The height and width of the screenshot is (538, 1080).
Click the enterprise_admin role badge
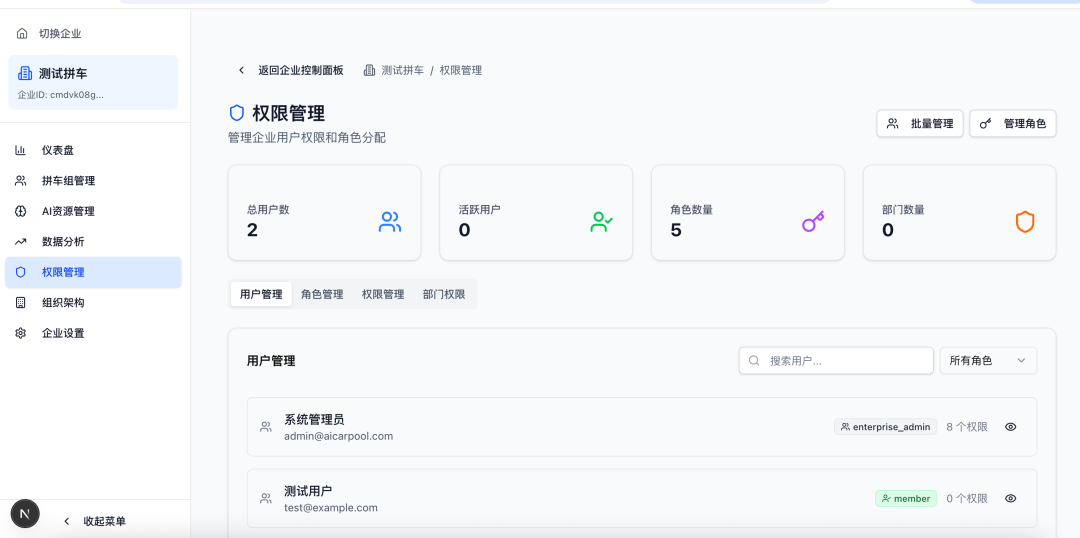click(x=885, y=426)
